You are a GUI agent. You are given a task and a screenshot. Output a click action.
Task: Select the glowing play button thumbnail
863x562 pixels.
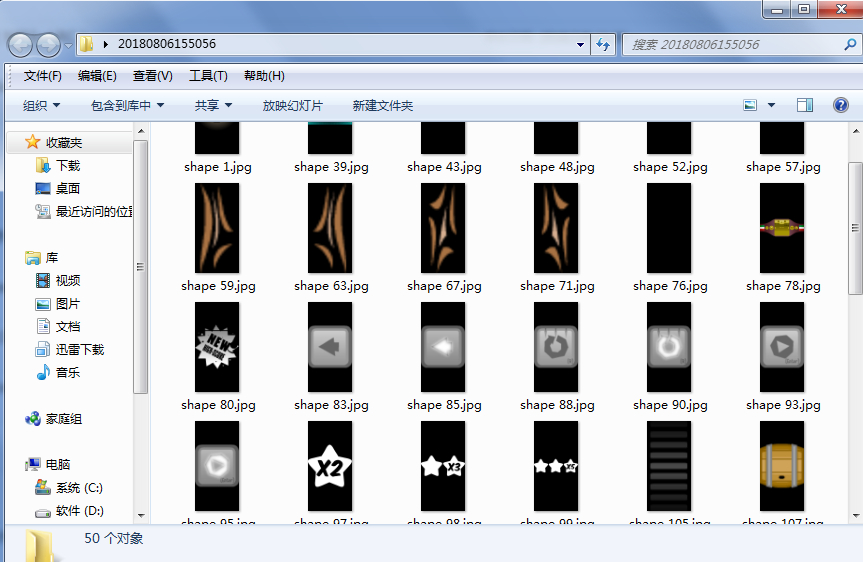click(x=217, y=466)
